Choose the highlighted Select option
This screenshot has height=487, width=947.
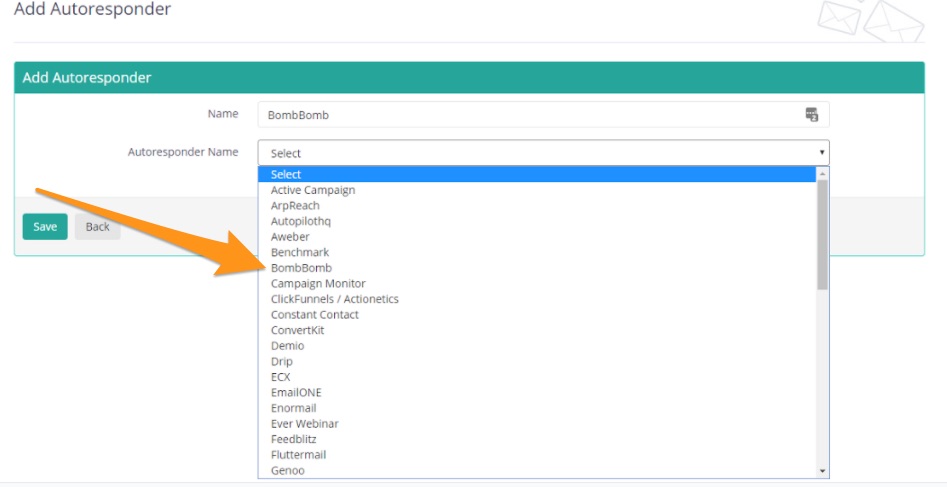click(x=537, y=174)
